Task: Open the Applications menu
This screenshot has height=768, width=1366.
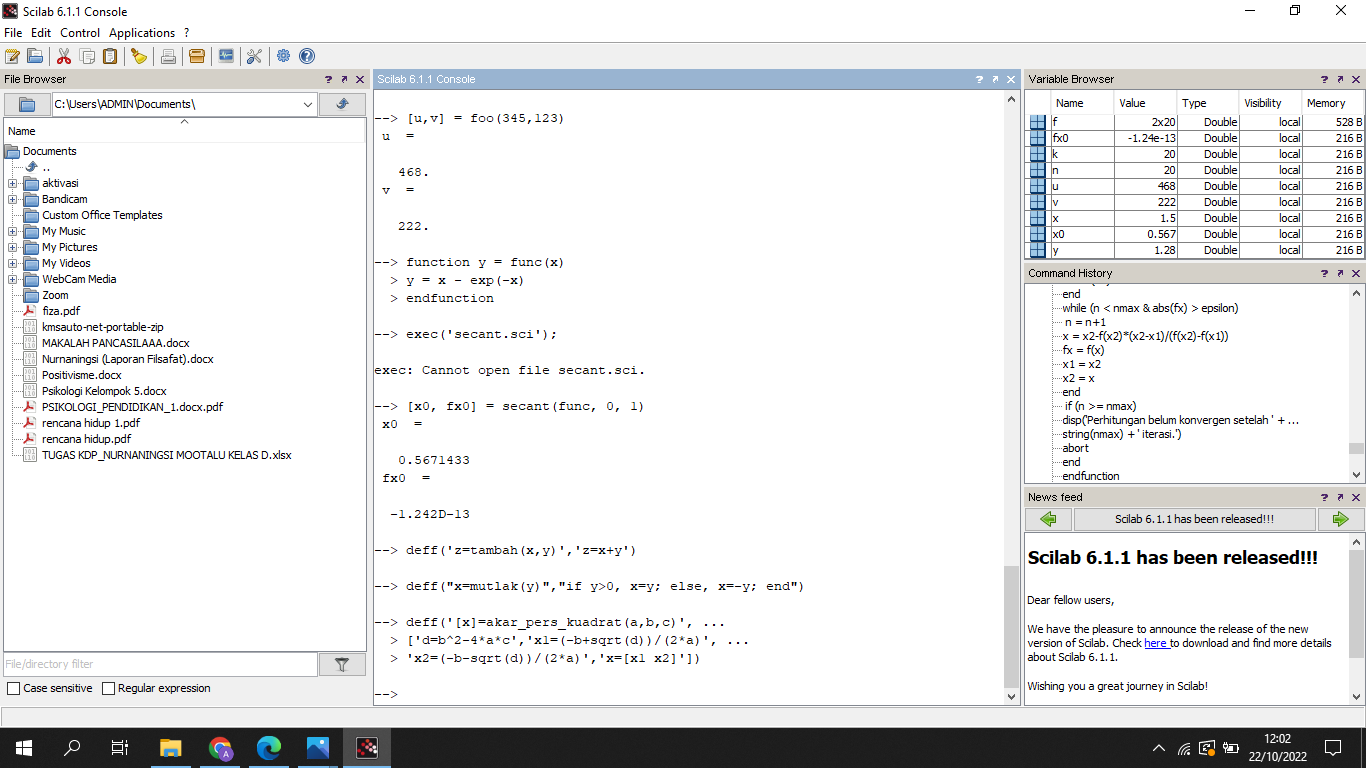Action: [x=142, y=33]
